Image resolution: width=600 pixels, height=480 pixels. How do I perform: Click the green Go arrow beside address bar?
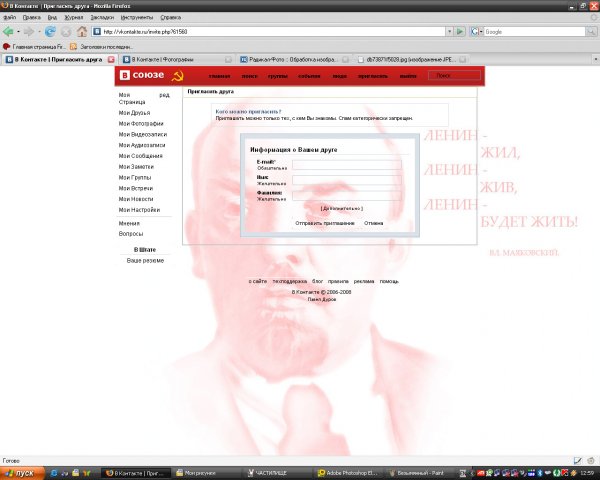coord(460,32)
